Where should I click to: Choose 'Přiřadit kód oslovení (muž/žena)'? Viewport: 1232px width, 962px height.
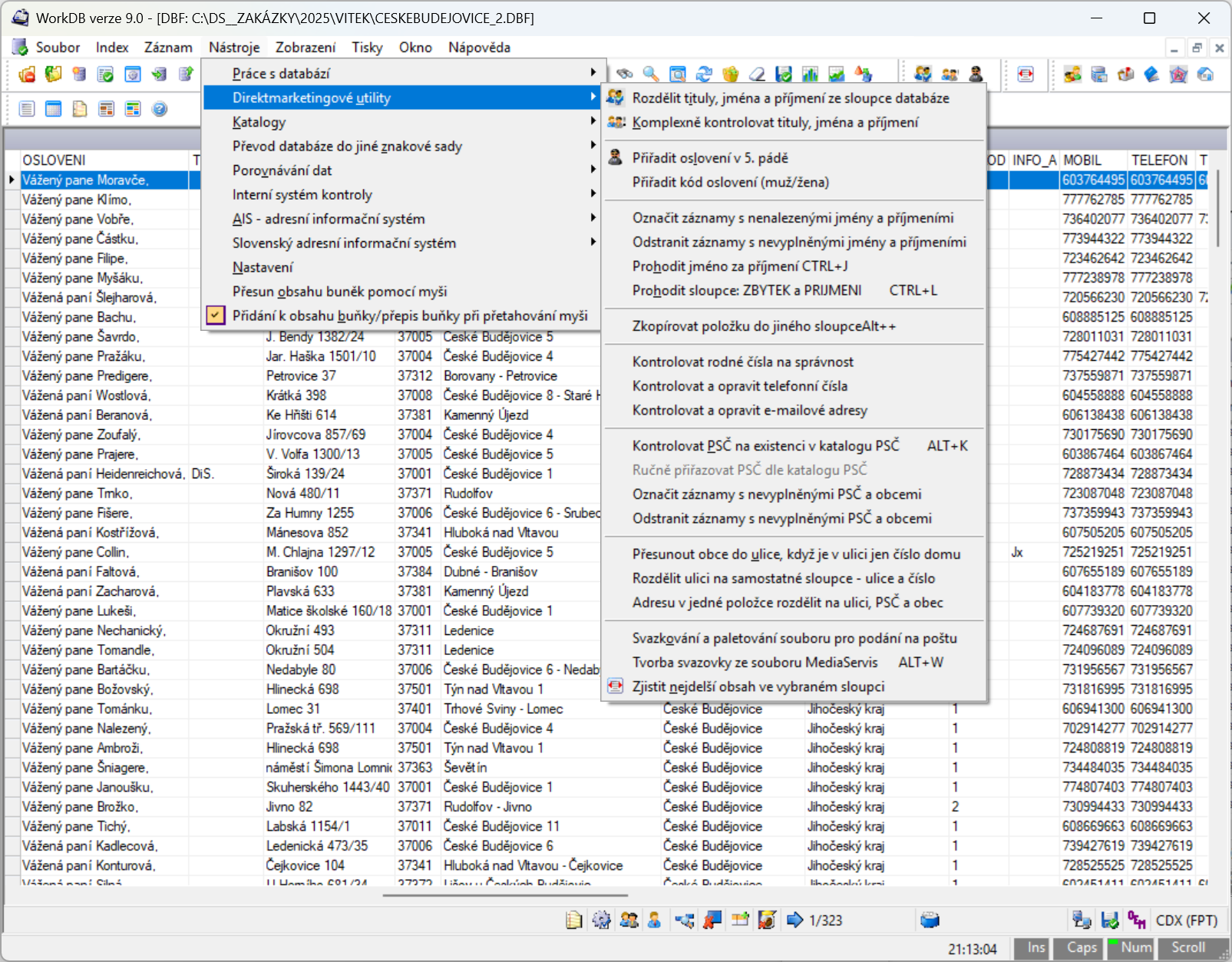(794, 182)
